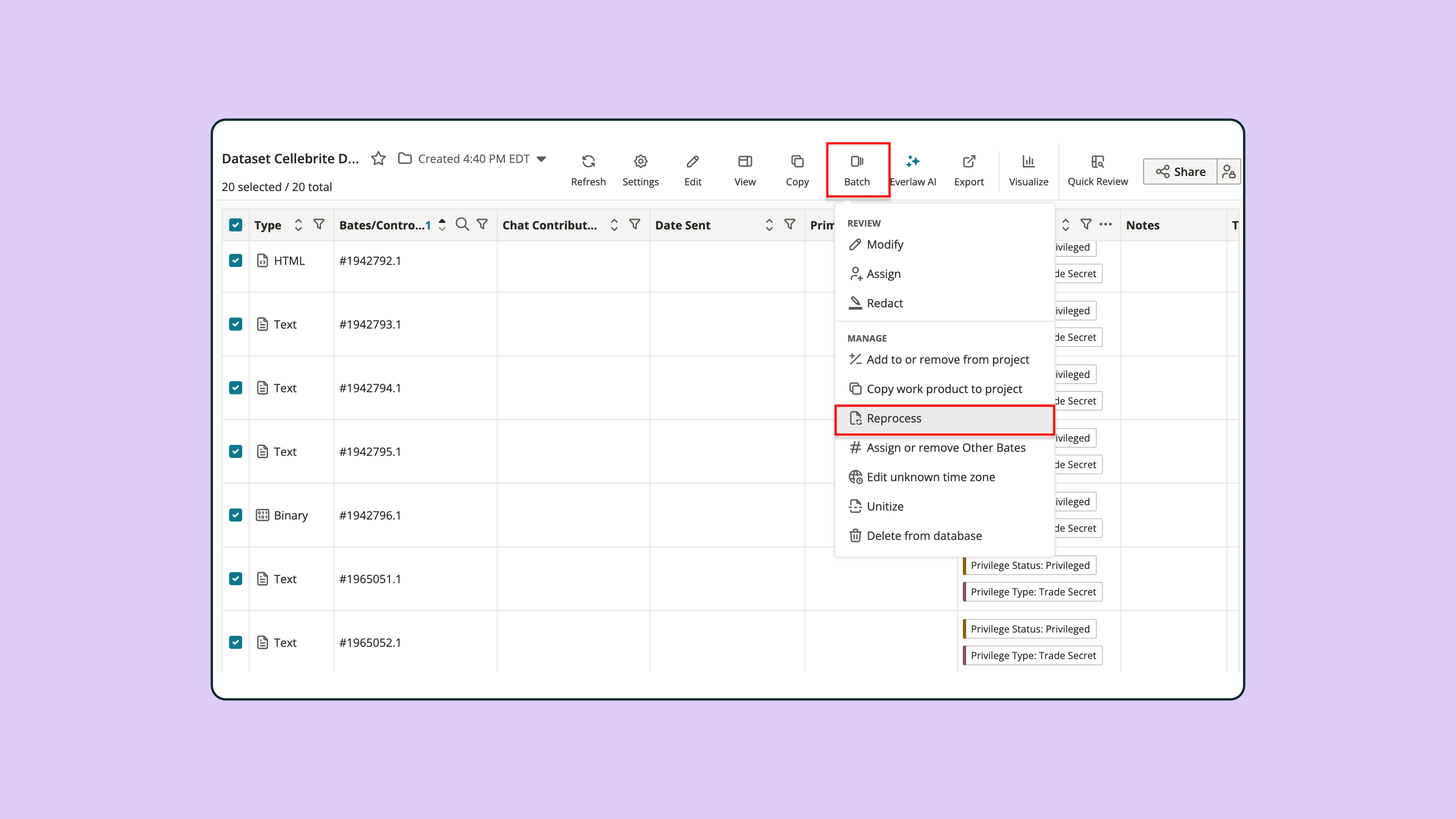Click the Dataset Cellebrite title

click(290, 159)
